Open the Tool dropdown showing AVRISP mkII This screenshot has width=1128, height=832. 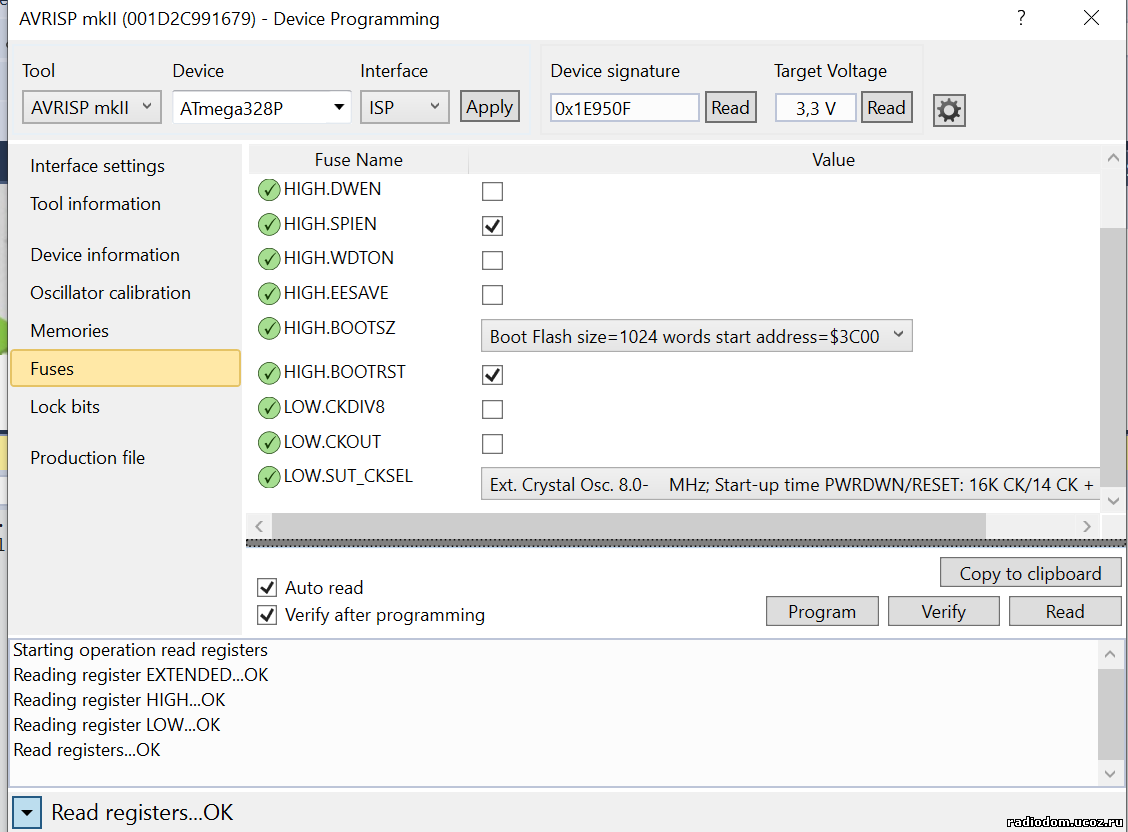(91, 107)
